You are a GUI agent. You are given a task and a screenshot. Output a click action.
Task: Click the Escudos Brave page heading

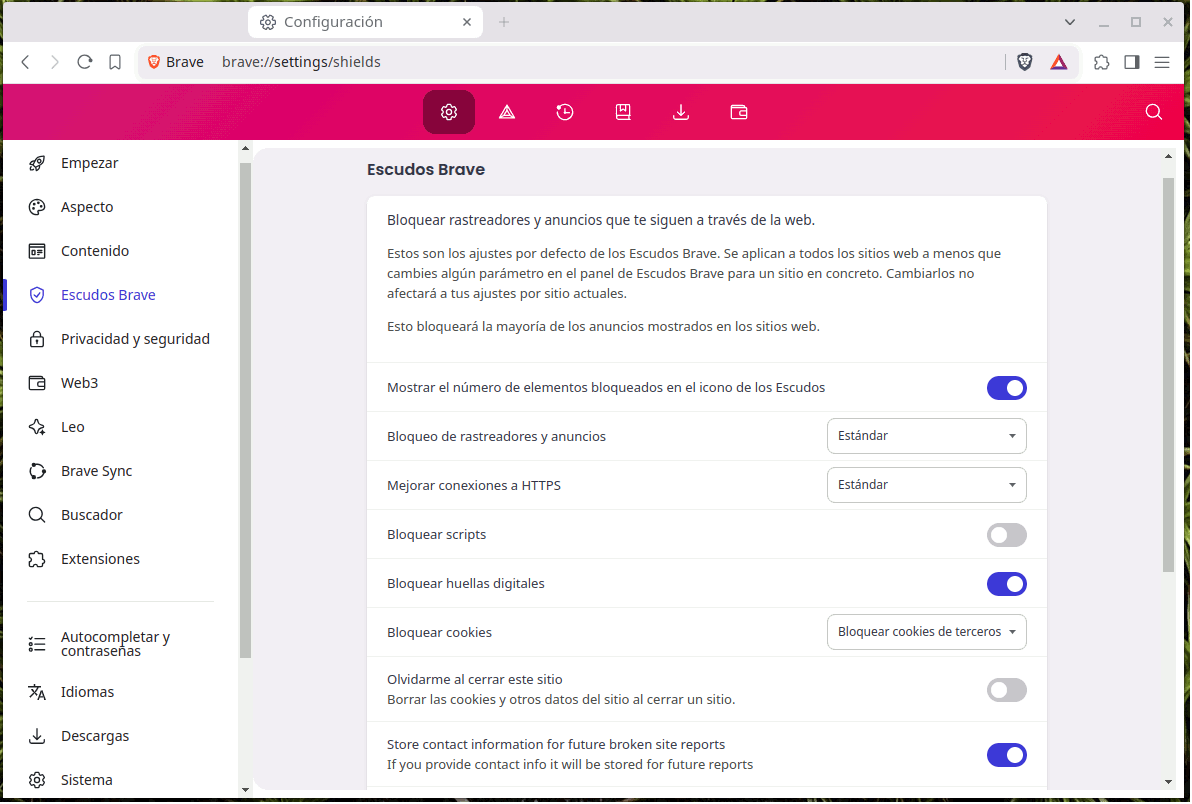pos(426,169)
